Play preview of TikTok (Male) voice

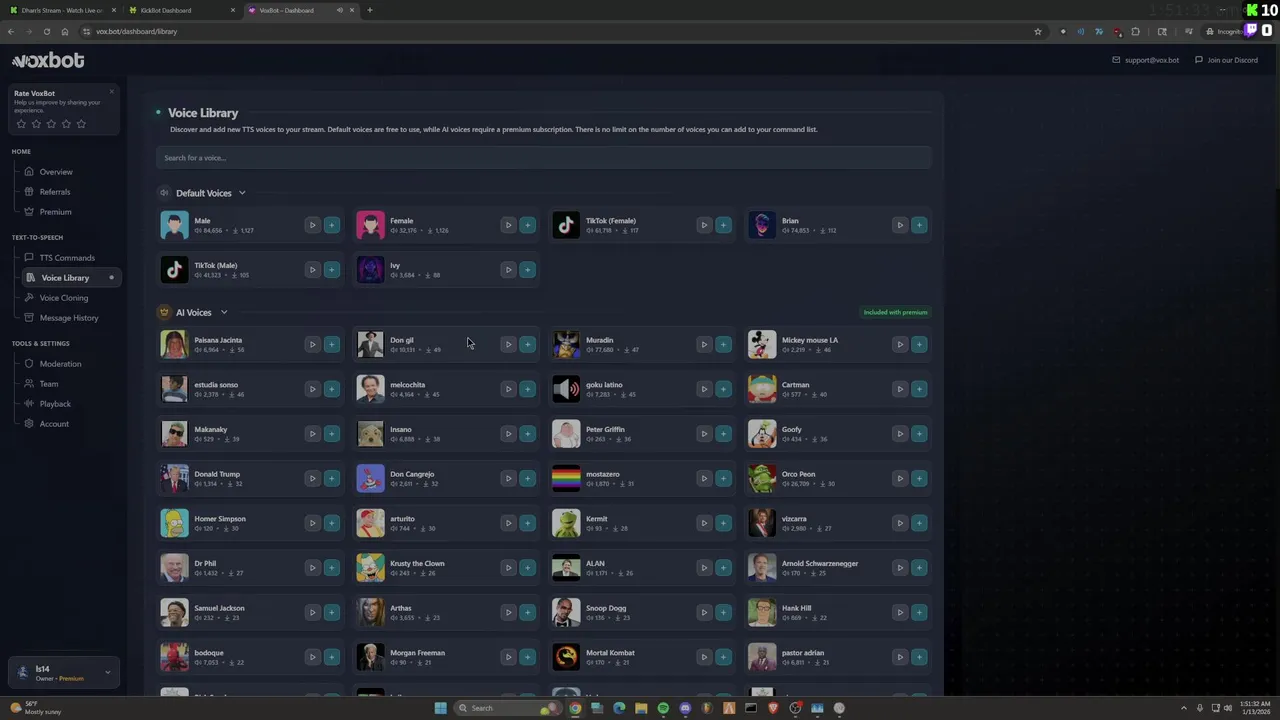coord(312,270)
